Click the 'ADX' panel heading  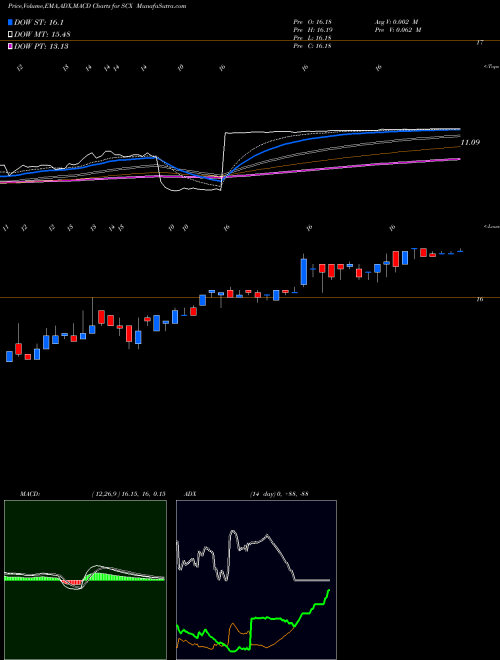(x=190, y=494)
